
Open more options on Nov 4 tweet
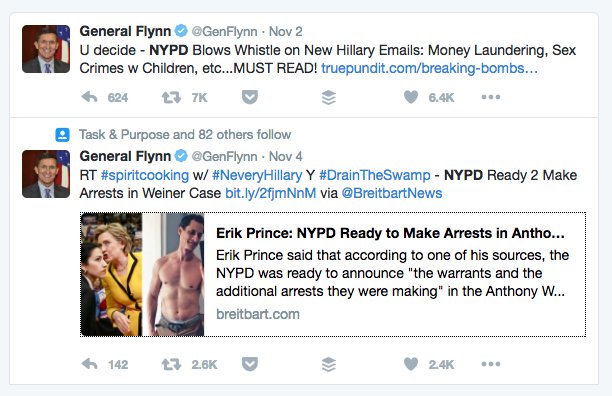pyautogui.click(x=491, y=364)
